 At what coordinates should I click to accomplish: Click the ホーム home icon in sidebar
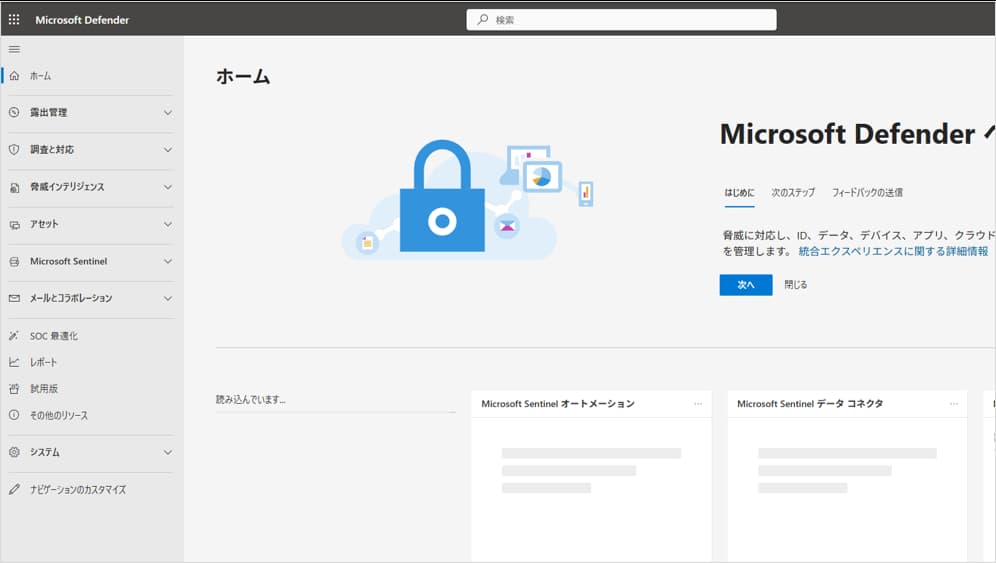coord(14,76)
